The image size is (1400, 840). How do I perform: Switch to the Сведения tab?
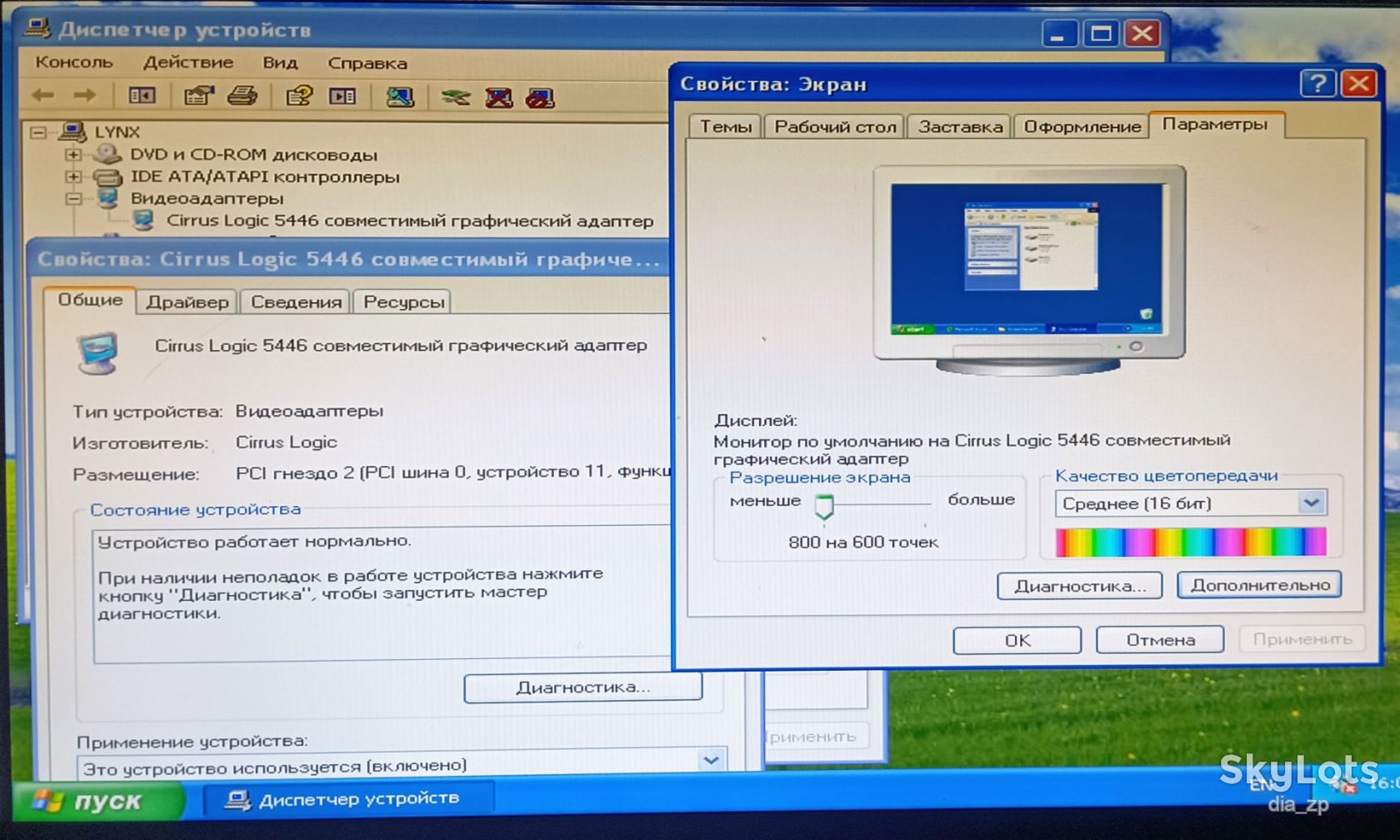tap(296, 302)
